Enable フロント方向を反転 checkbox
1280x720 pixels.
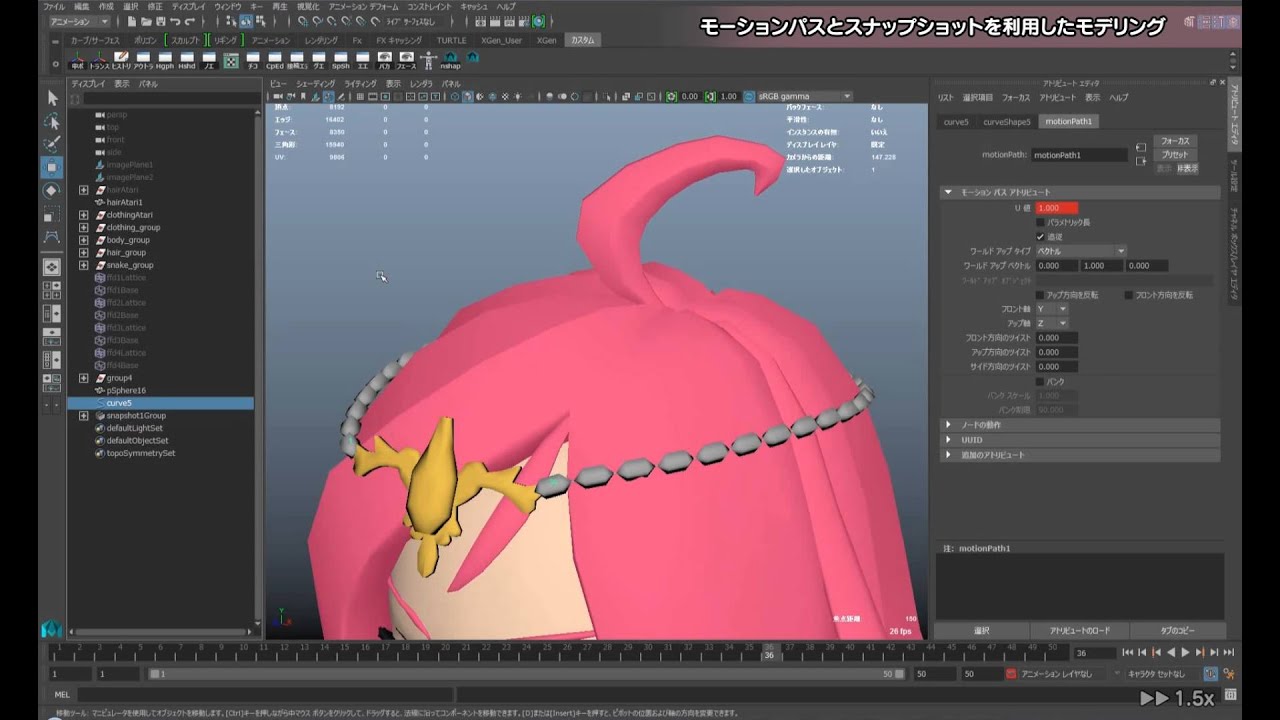[1129, 296]
